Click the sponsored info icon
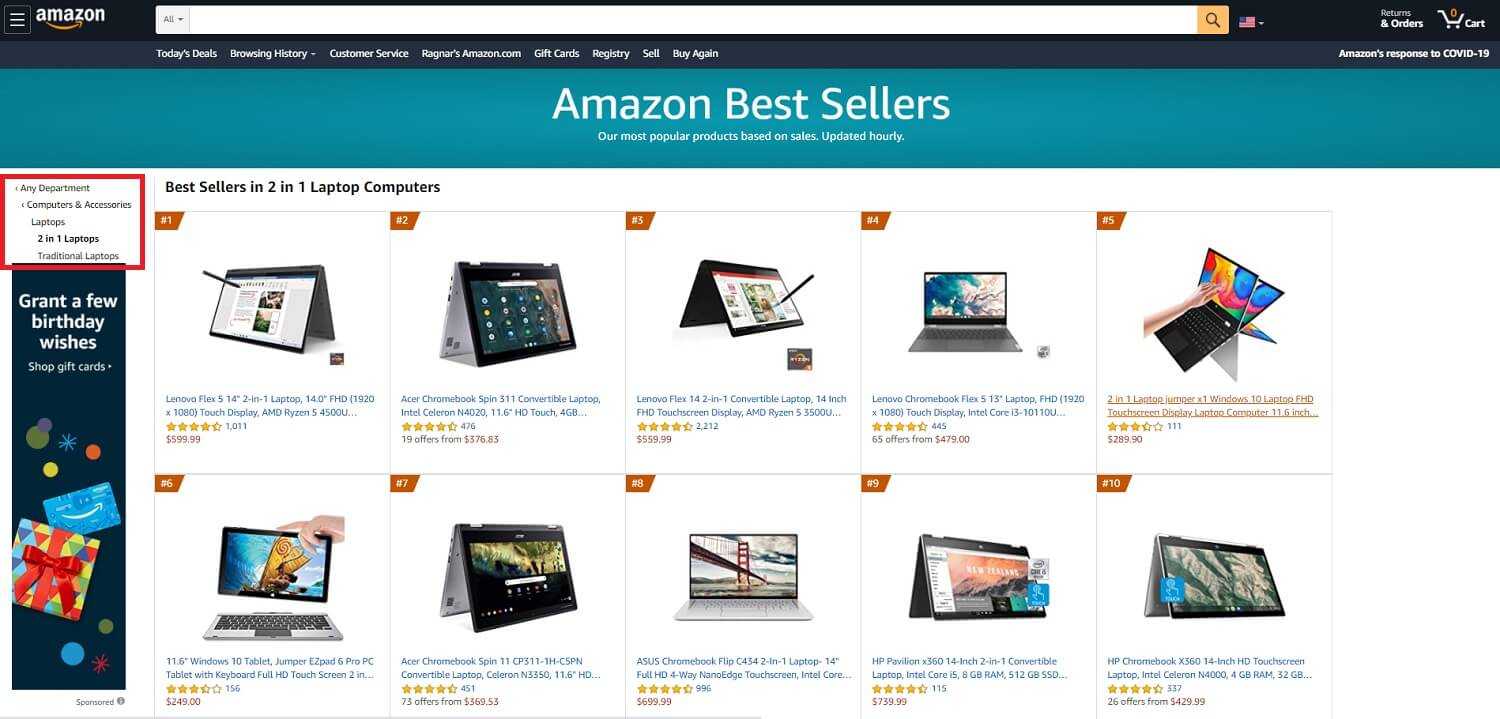 click(121, 701)
